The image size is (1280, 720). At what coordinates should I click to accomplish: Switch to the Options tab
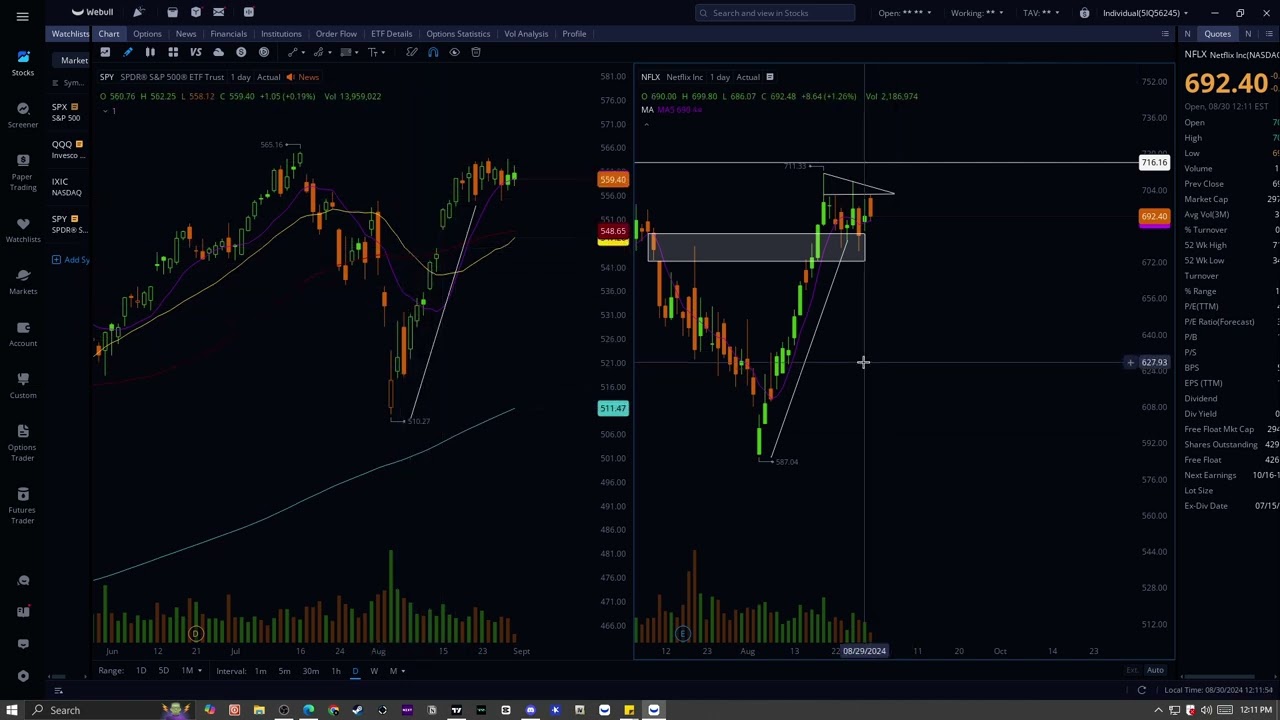[147, 34]
